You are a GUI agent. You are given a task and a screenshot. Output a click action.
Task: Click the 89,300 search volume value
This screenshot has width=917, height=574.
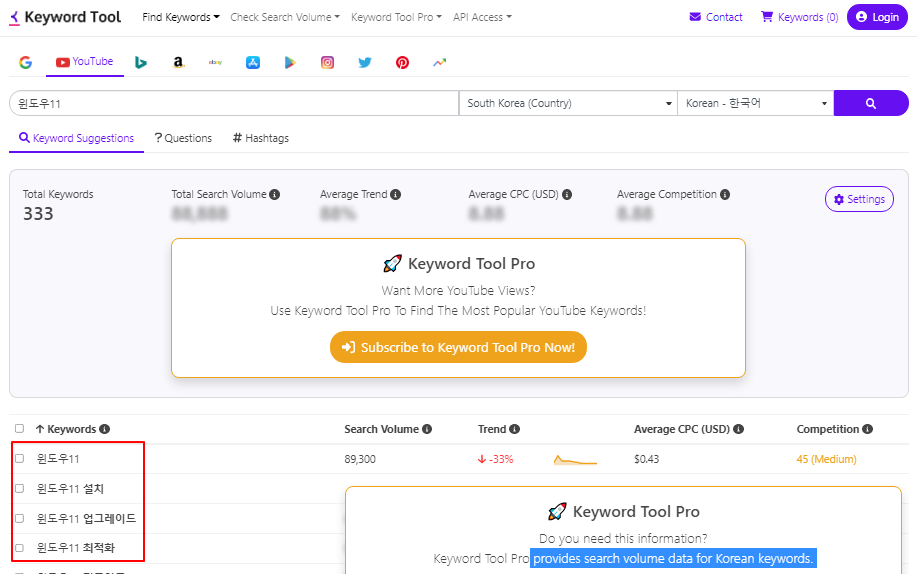[360, 459]
